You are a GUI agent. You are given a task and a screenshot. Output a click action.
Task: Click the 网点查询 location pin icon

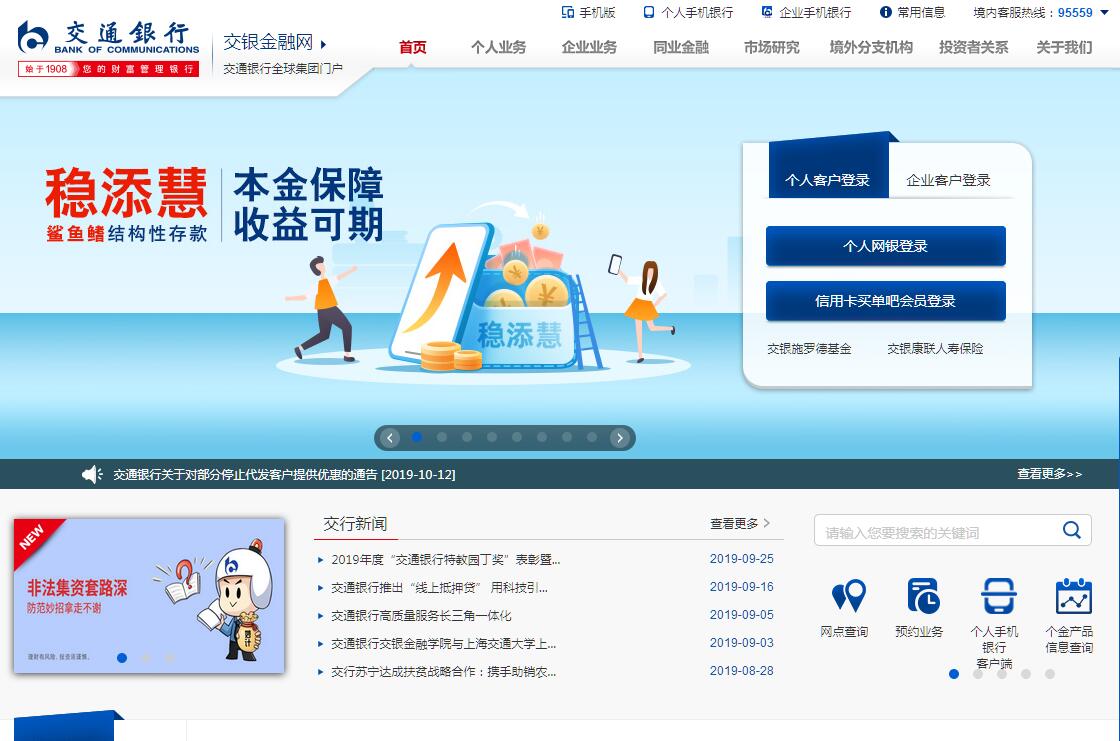pyautogui.click(x=848, y=596)
